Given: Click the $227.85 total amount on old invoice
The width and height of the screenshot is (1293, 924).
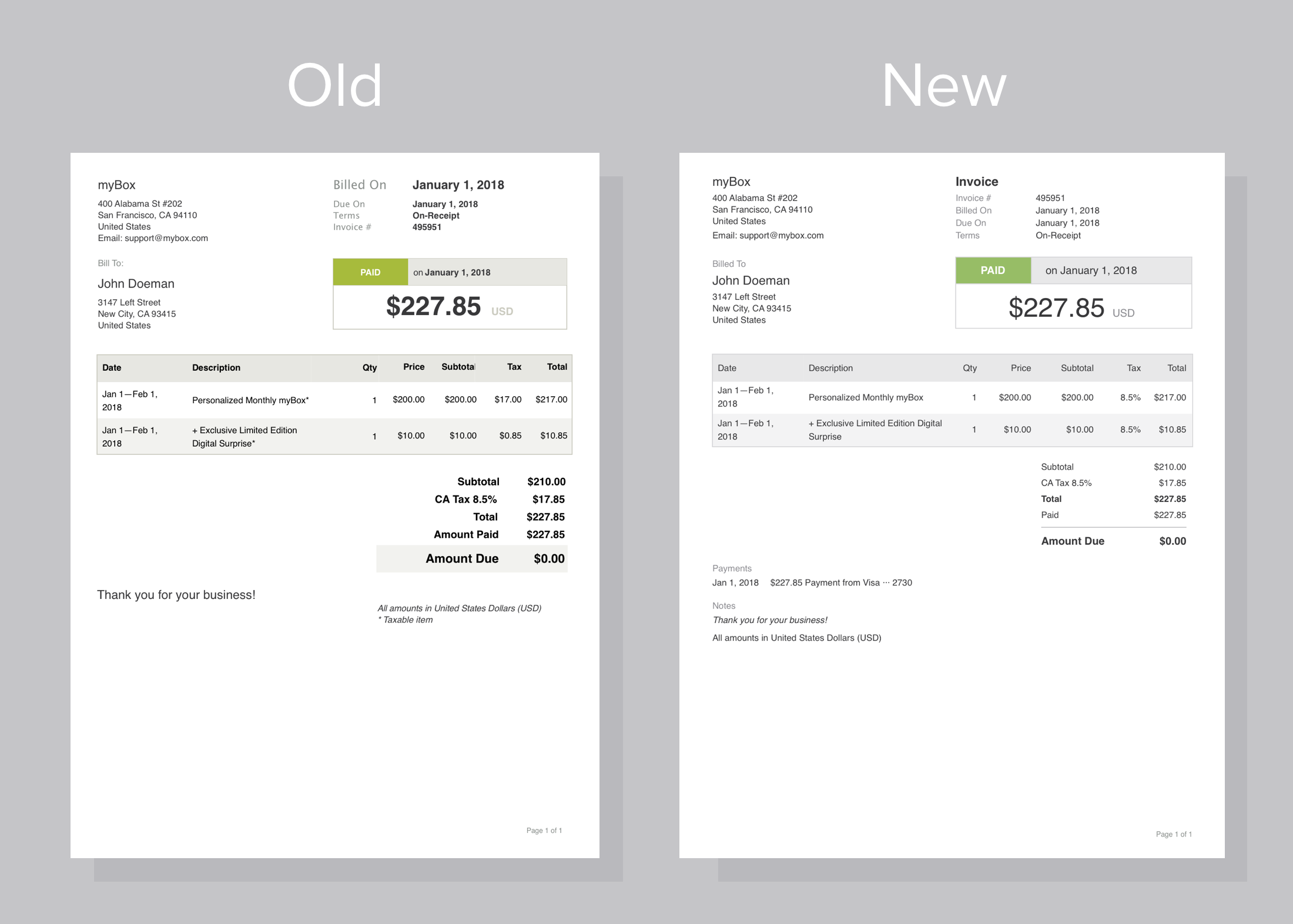Looking at the screenshot, I should [433, 306].
